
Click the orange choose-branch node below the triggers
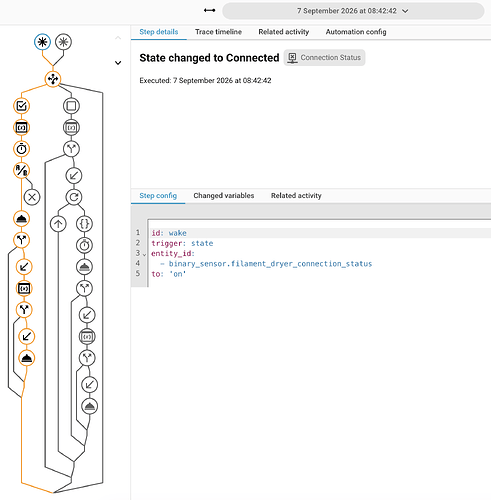click(x=53, y=79)
